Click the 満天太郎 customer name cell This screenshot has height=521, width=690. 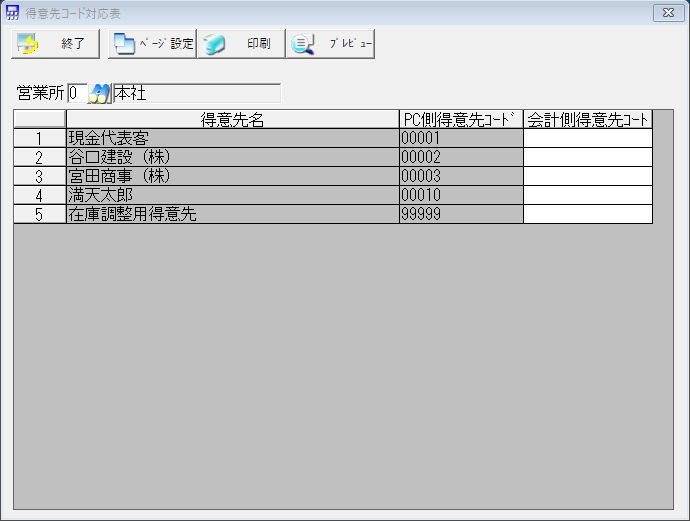[232, 195]
